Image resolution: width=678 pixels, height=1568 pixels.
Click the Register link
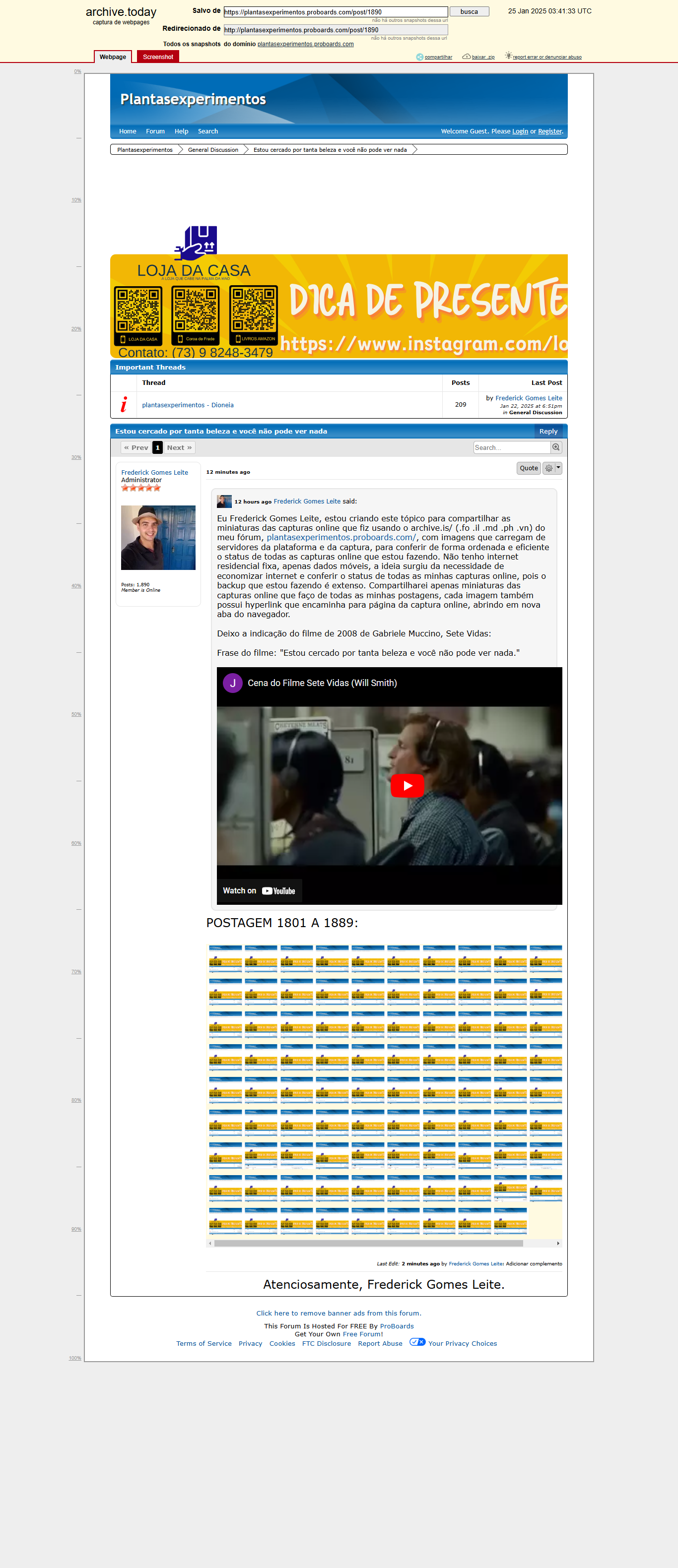[x=550, y=131]
